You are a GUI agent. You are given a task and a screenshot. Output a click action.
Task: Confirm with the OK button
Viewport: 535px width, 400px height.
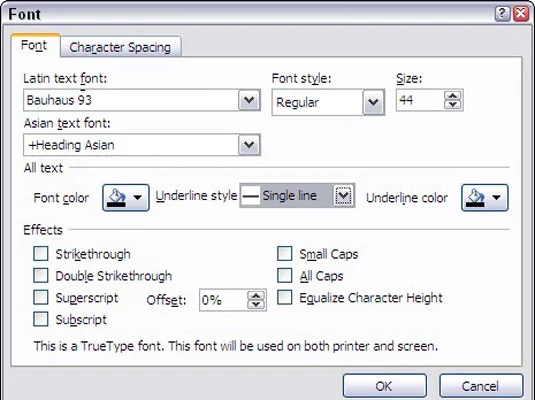click(385, 386)
